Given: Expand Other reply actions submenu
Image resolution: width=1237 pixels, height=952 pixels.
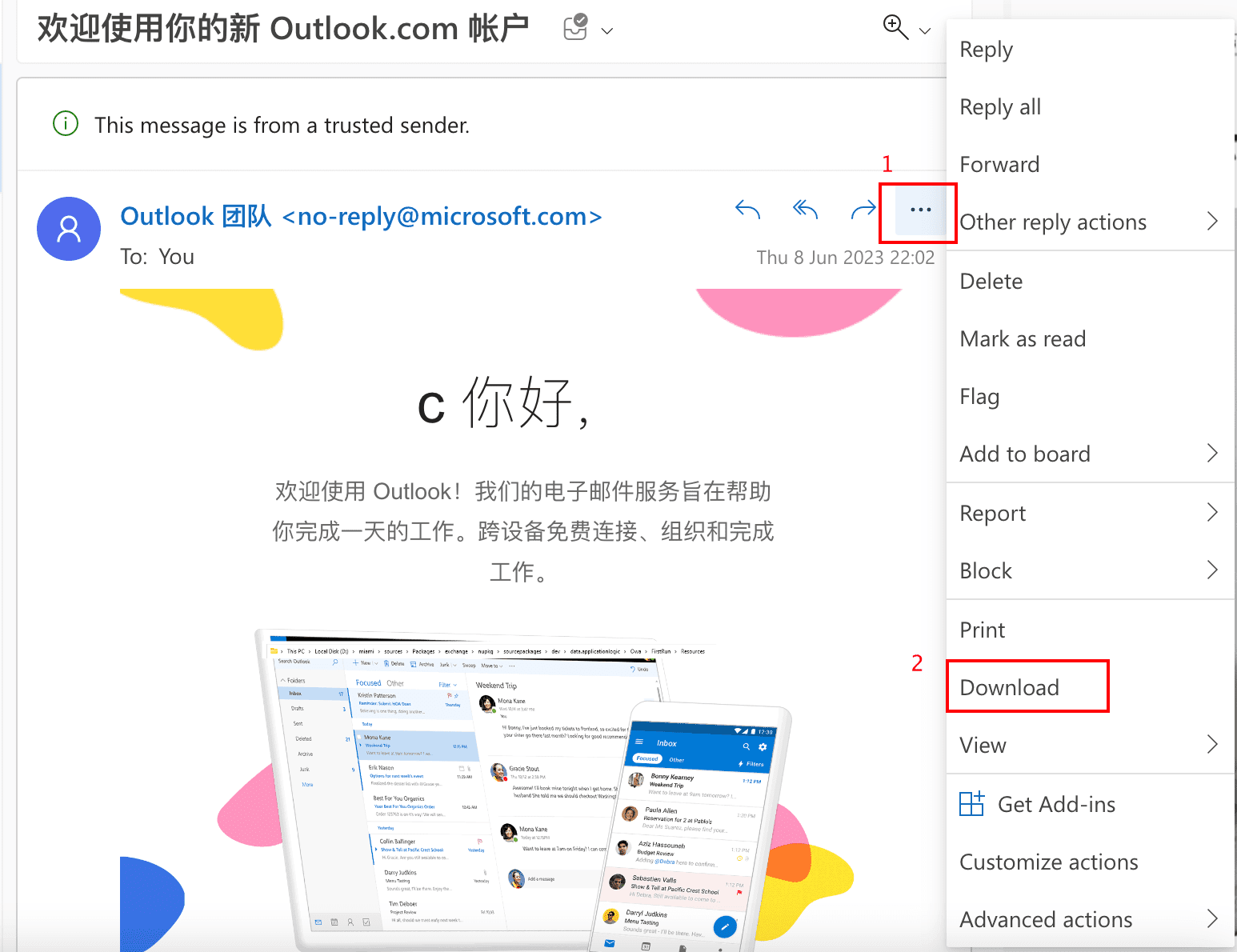Looking at the screenshot, I should pyautogui.click(x=1090, y=222).
